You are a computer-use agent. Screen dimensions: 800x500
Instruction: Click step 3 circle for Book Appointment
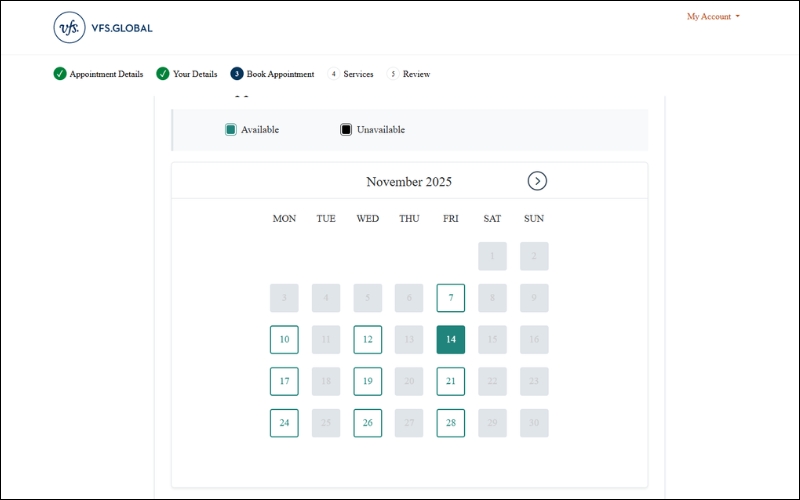(x=237, y=74)
